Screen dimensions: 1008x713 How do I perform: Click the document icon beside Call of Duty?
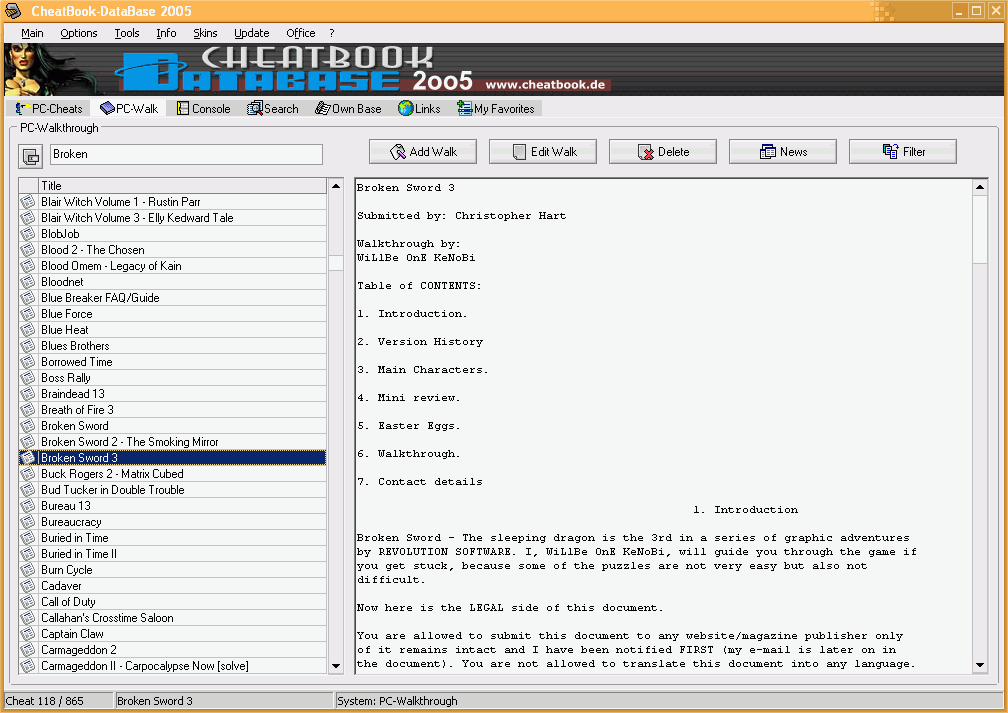coord(28,602)
